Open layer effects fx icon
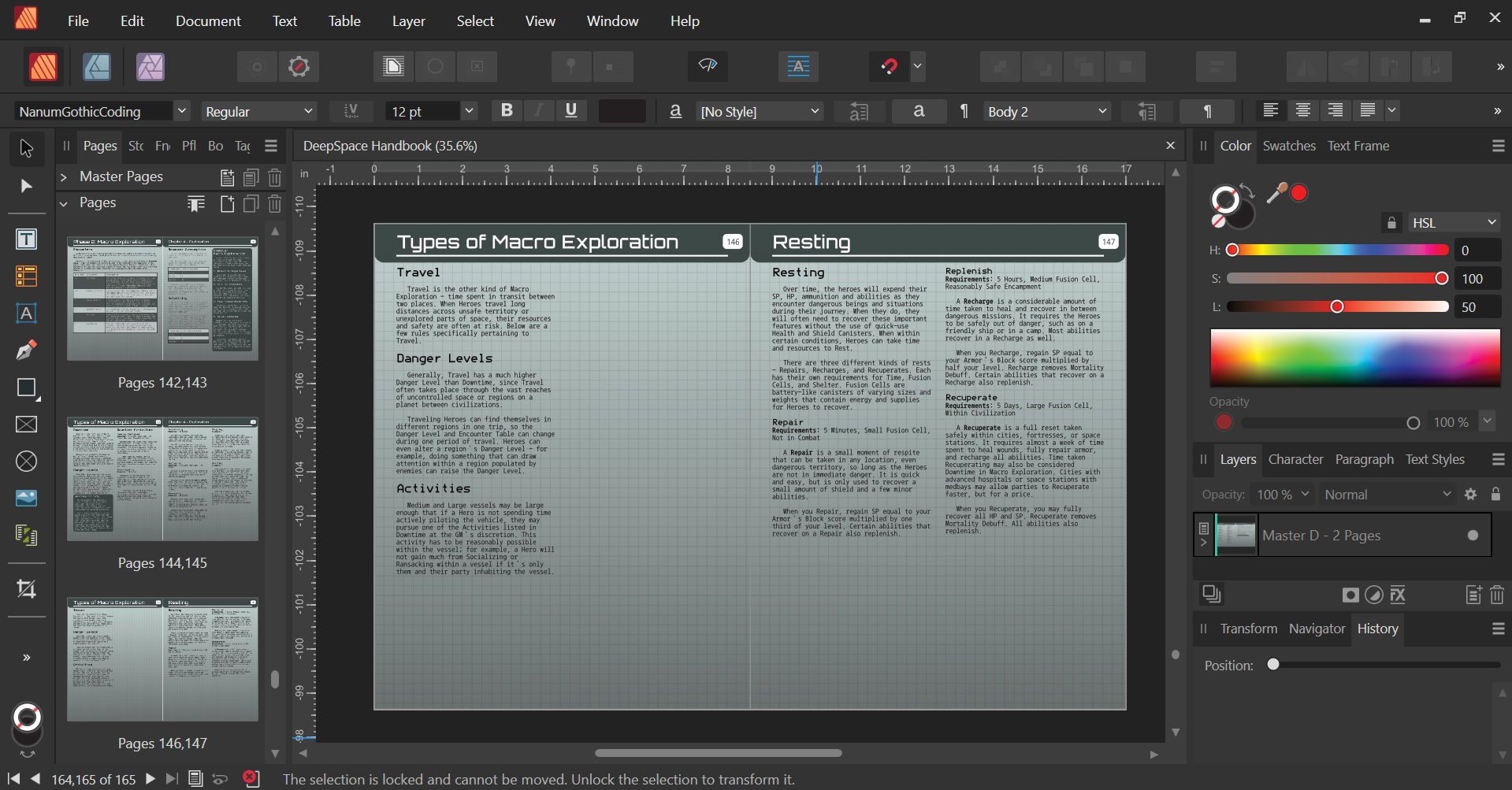The height and width of the screenshot is (790, 1512). (1398, 595)
